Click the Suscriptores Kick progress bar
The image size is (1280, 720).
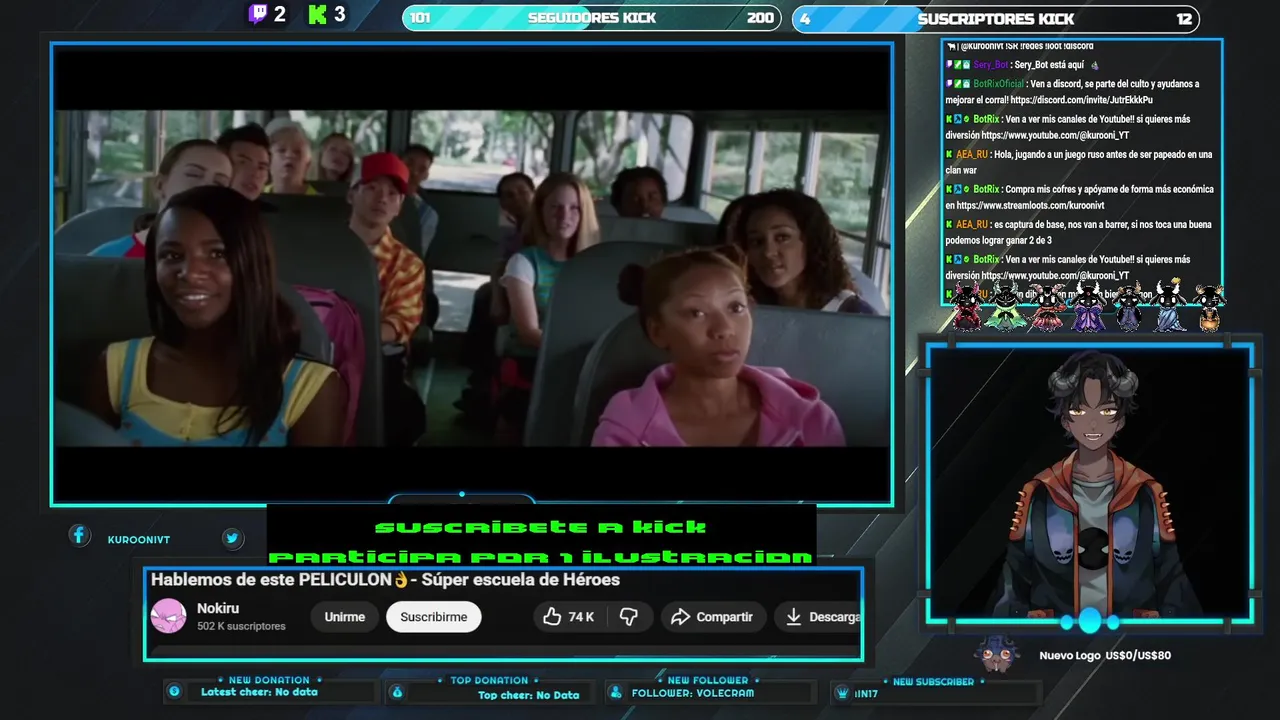996,18
